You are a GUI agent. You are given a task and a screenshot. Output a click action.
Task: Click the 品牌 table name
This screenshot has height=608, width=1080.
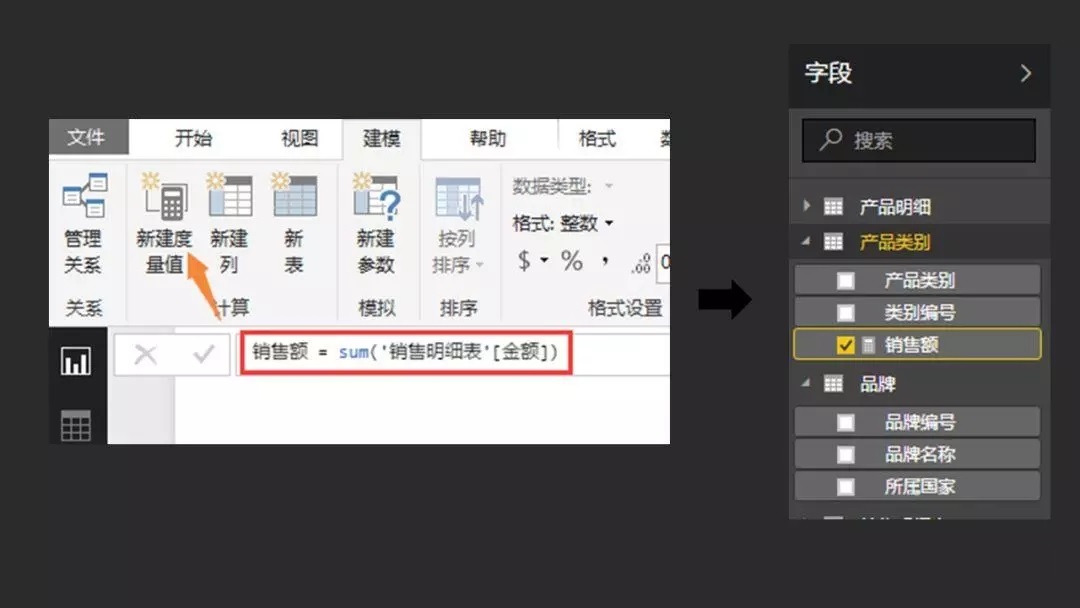(x=878, y=384)
